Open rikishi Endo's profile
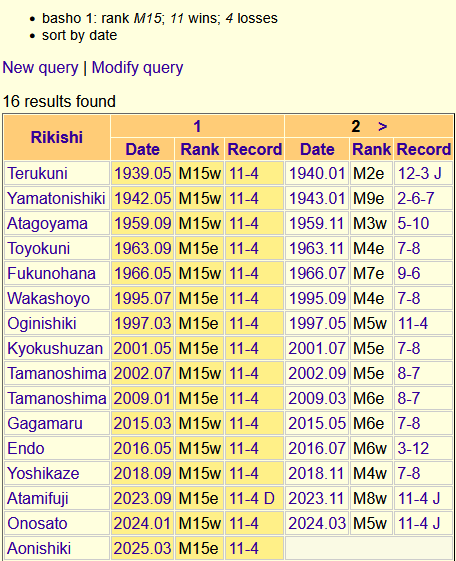Image resolution: width=456 pixels, height=561 pixels. pos(26,449)
